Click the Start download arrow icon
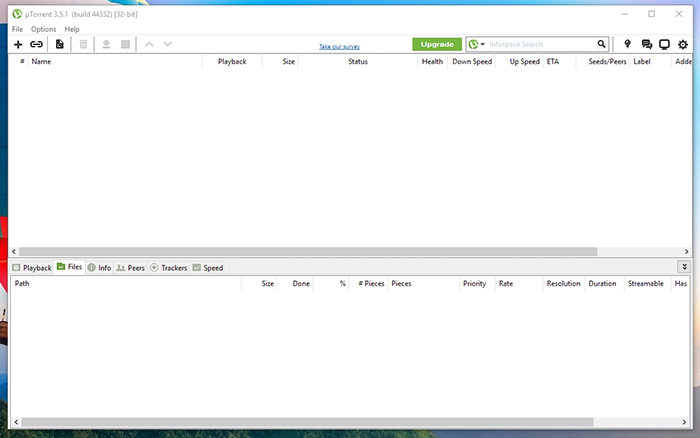 [x=106, y=44]
